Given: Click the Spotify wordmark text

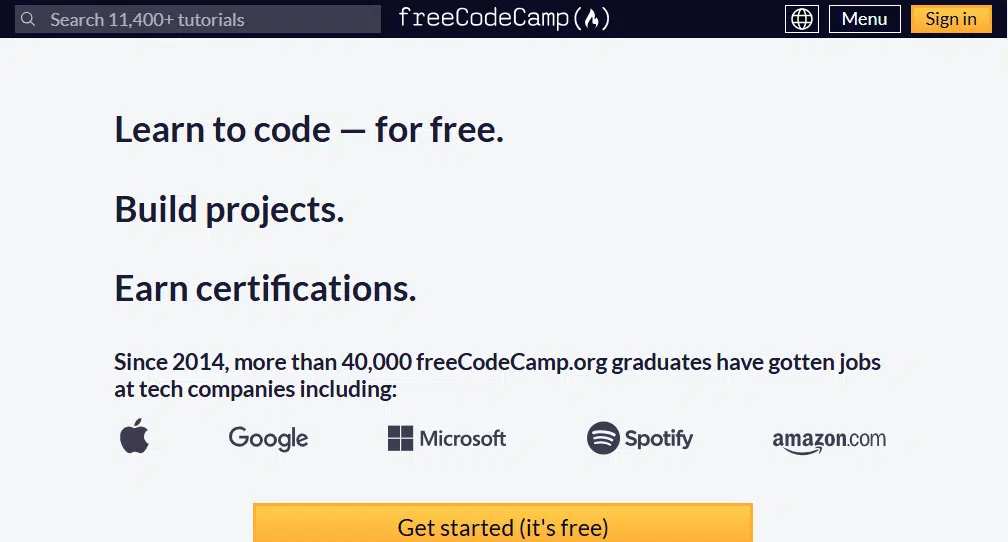Looking at the screenshot, I should pyautogui.click(x=659, y=439).
